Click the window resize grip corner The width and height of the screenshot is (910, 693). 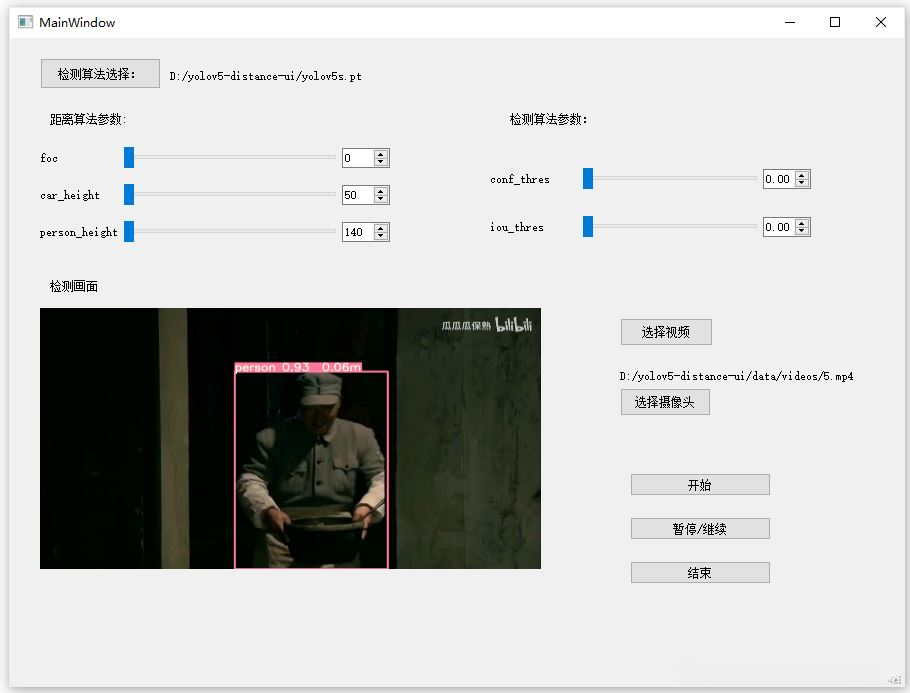pos(895,680)
